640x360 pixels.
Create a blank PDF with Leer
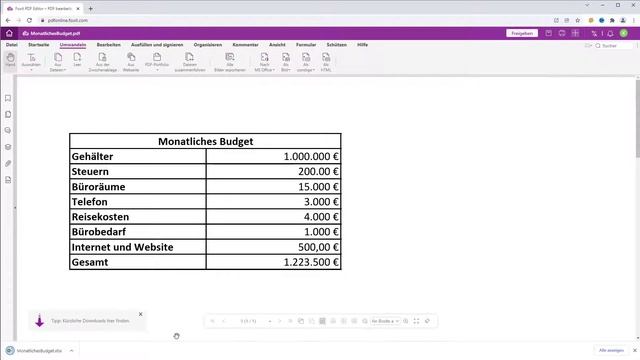[77, 60]
